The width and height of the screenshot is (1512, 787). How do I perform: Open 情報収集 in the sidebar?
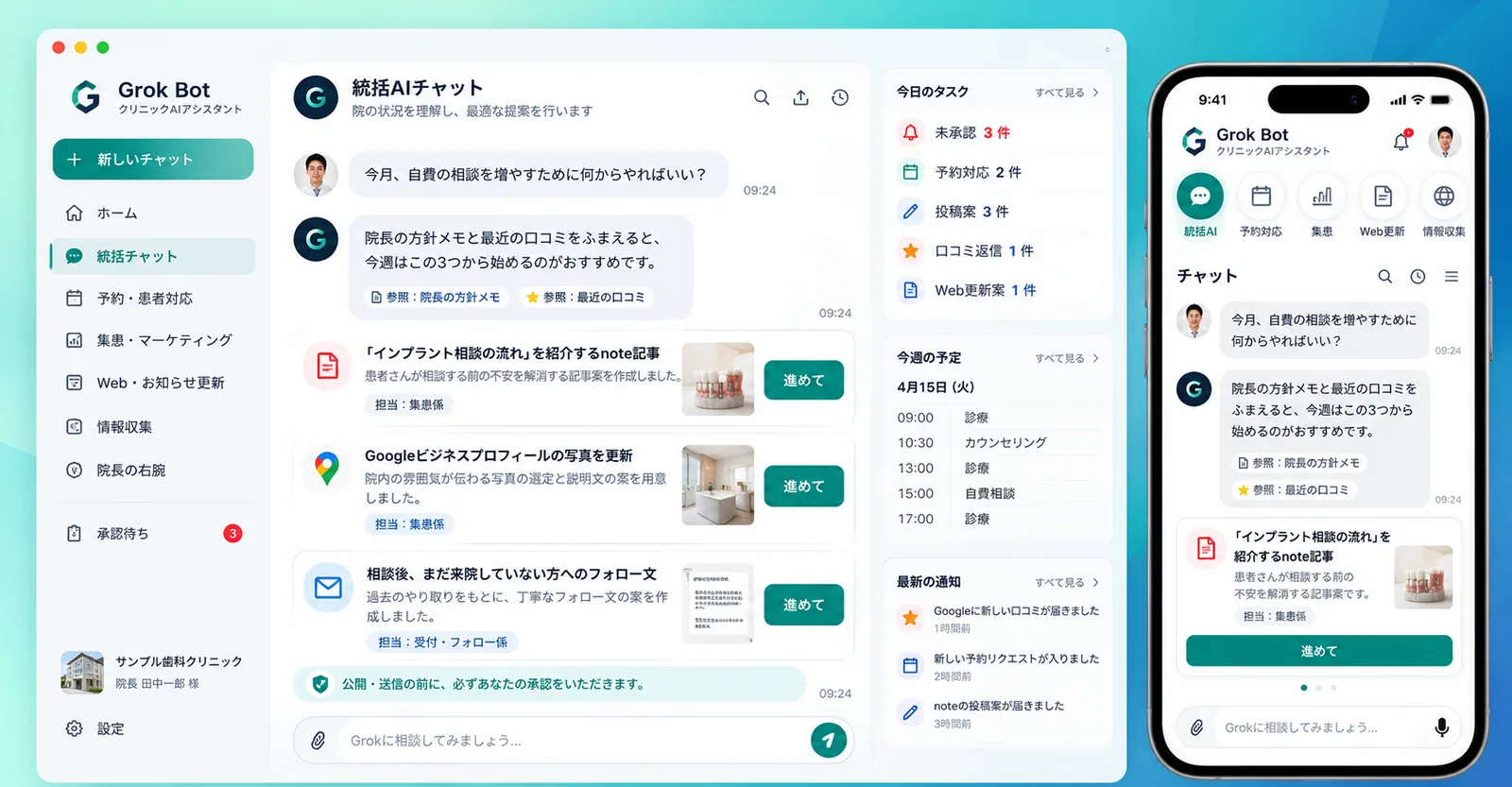pyautogui.click(x=153, y=427)
